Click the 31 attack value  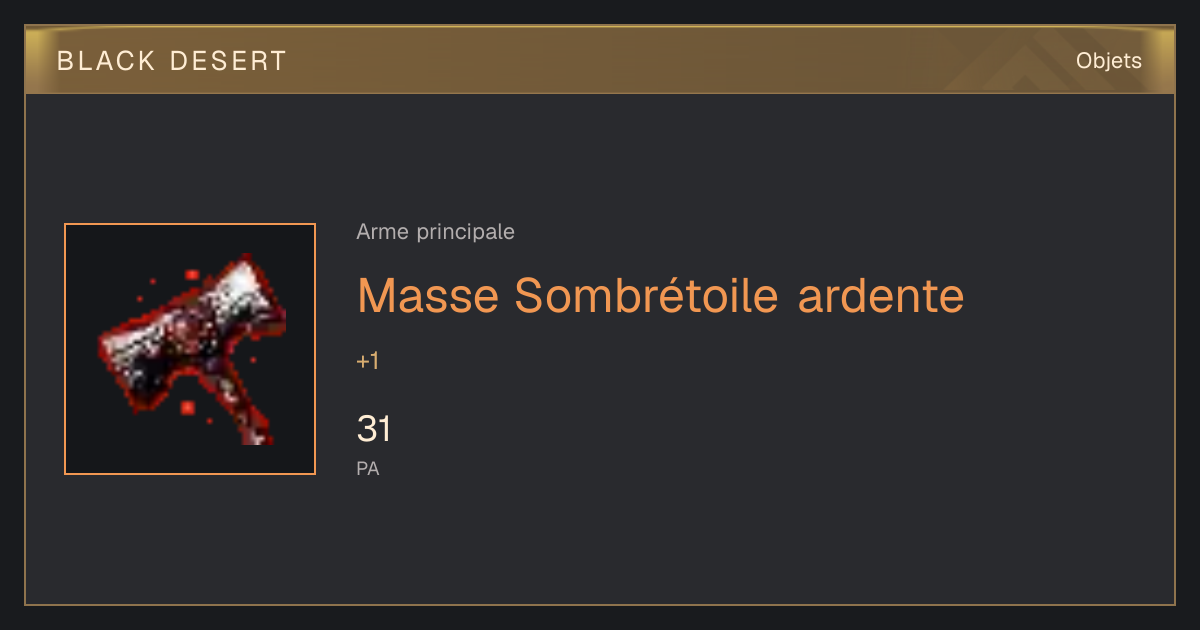tap(374, 429)
